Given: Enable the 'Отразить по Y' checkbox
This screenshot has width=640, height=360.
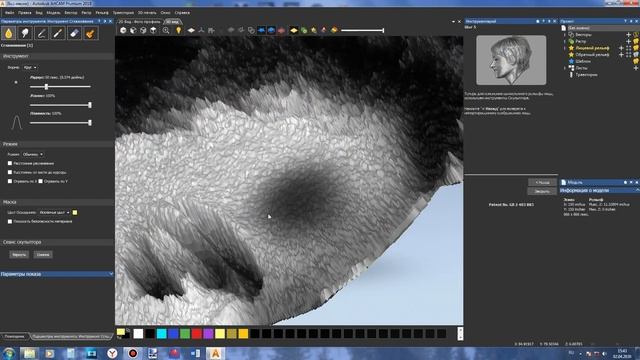Looking at the screenshot, I should pos(40,181).
